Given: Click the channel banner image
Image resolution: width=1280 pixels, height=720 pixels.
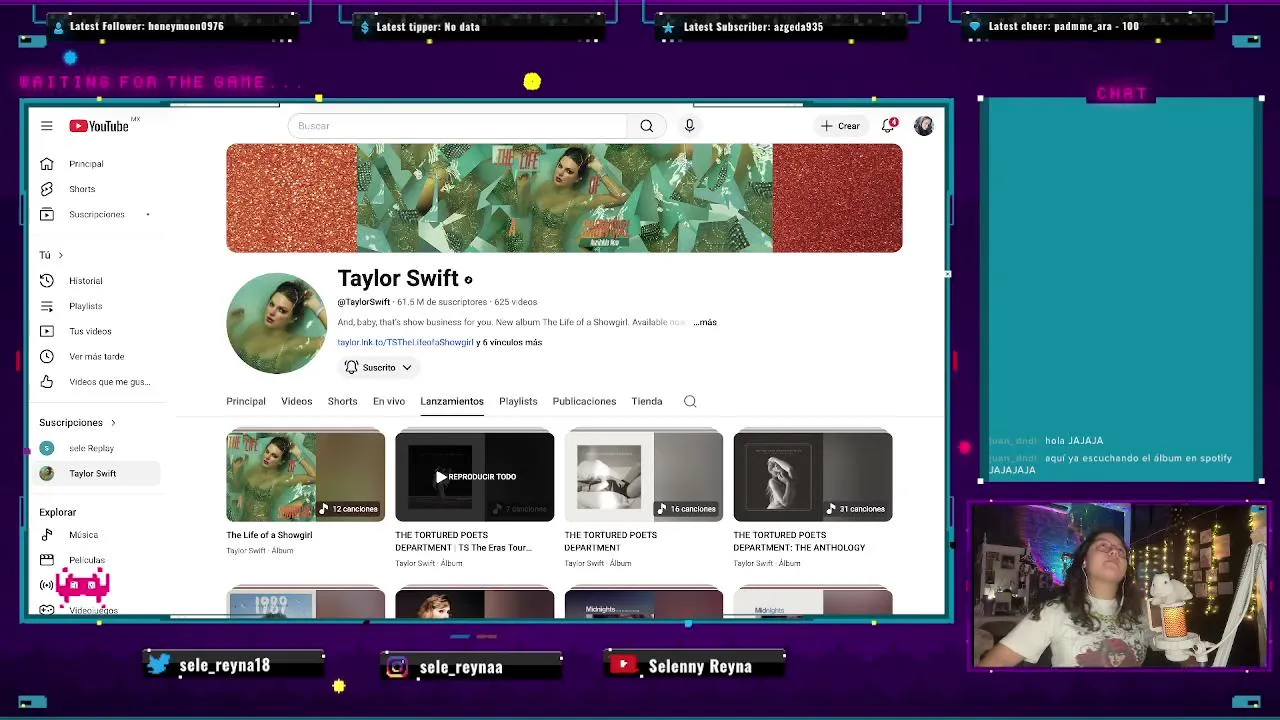Looking at the screenshot, I should 564,198.
